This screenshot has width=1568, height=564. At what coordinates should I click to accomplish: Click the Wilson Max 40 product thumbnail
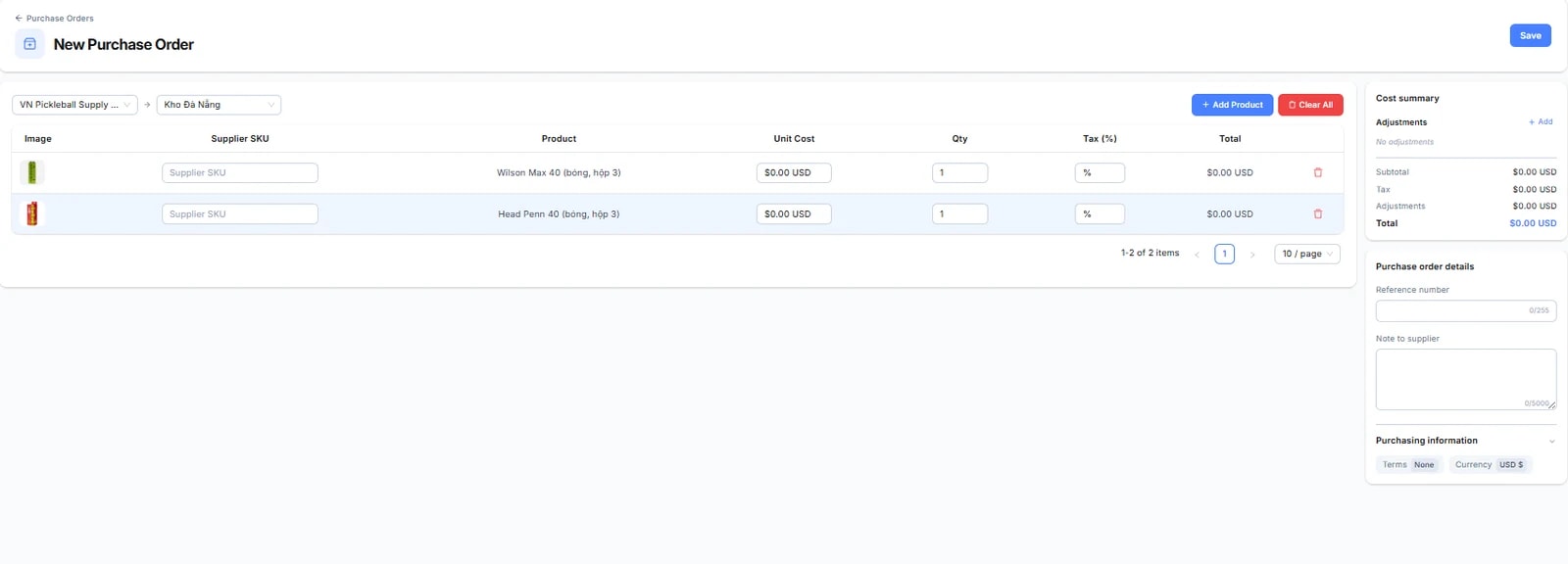(32, 172)
